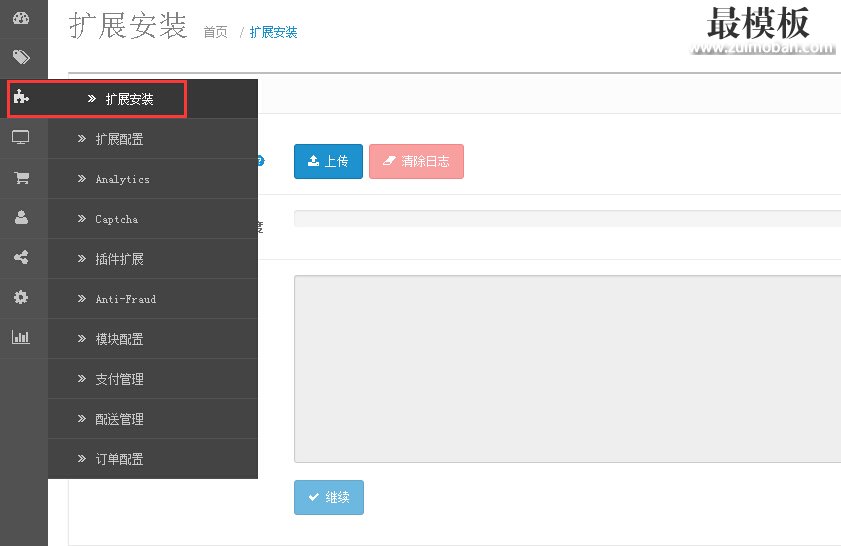Select 扩展配置 from the extensions menu

[x=119, y=139]
